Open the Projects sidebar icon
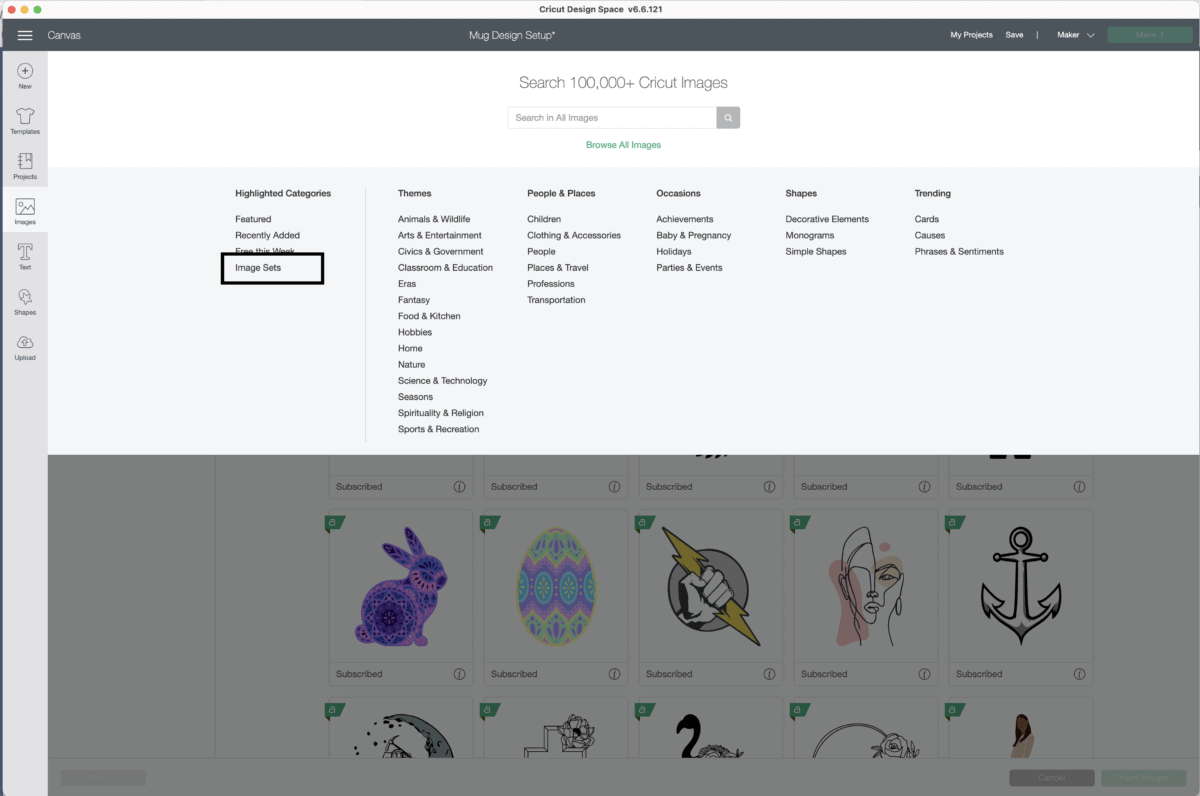 (25, 161)
